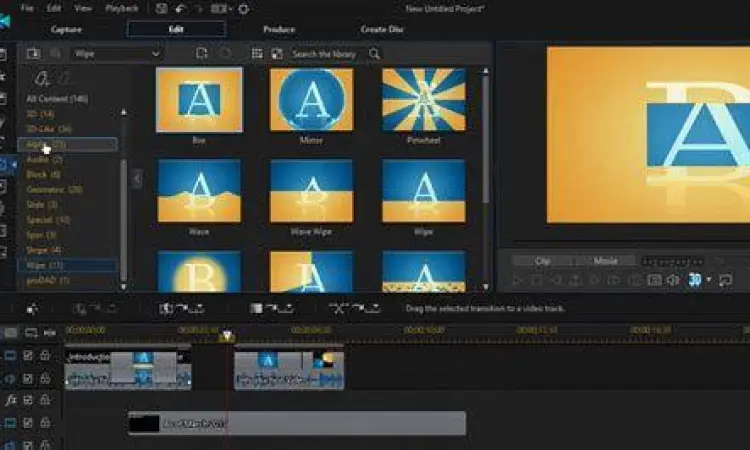The width and height of the screenshot is (750, 450).
Task: Open the View menu
Action: [83, 8]
